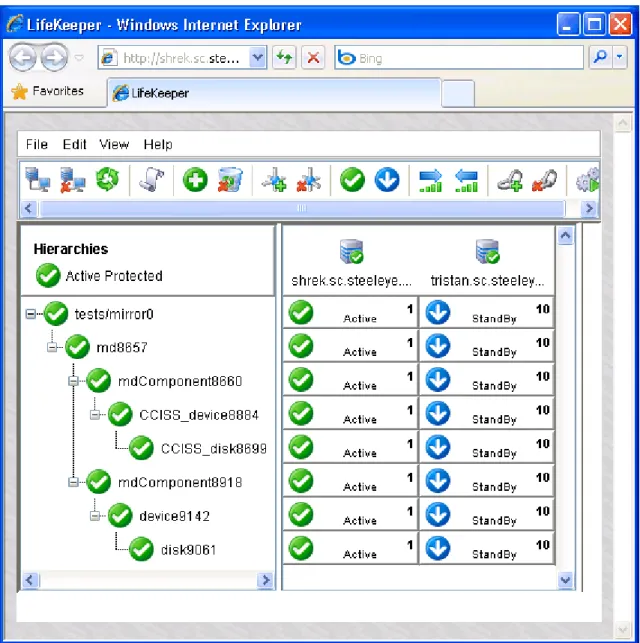Click the toolbar scroll left arrow
The width and height of the screenshot is (640, 643).
(x=28, y=208)
